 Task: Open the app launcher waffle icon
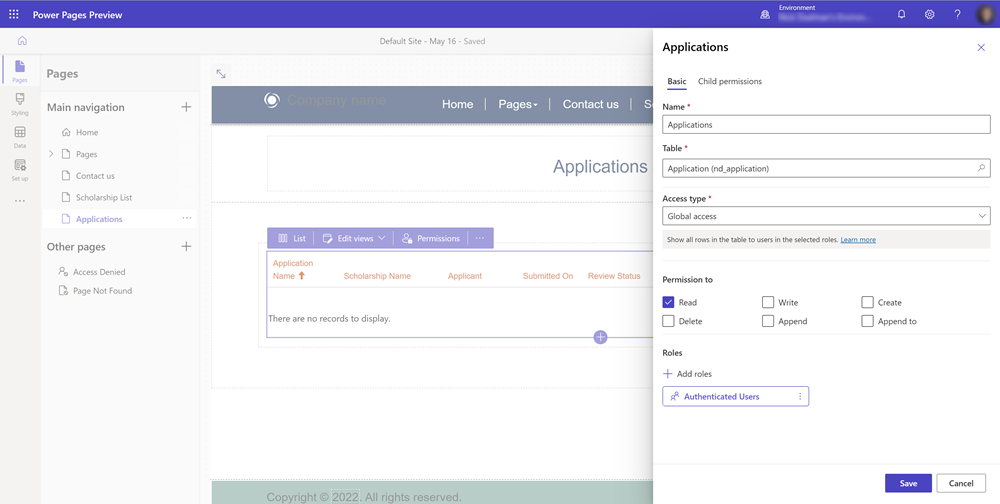point(14,14)
